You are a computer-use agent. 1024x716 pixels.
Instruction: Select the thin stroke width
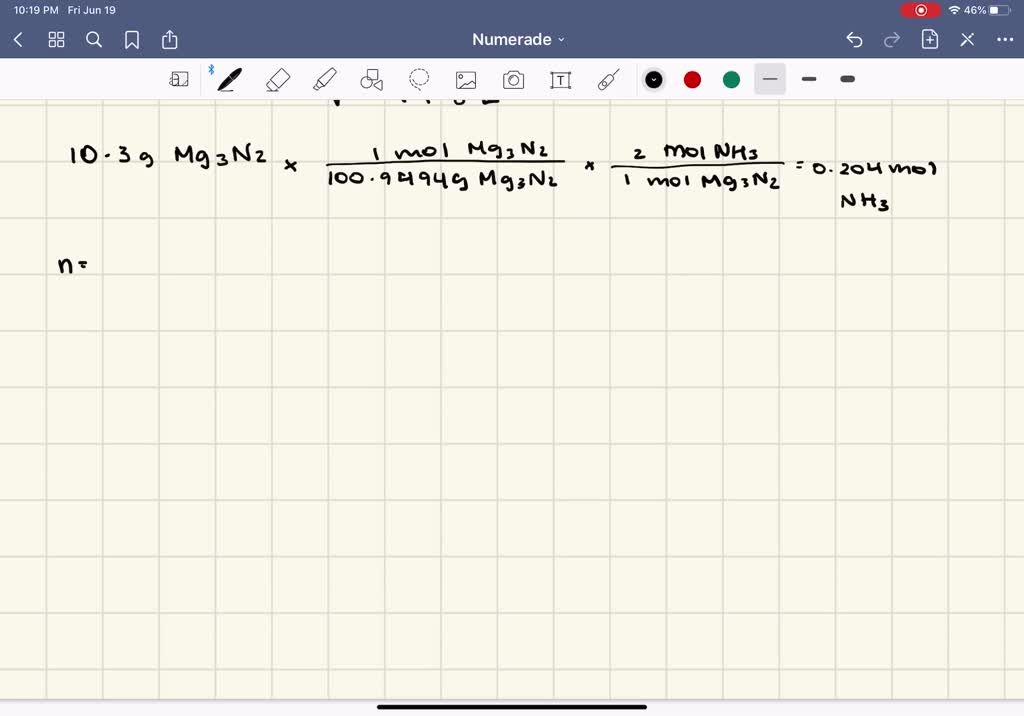pos(770,79)
